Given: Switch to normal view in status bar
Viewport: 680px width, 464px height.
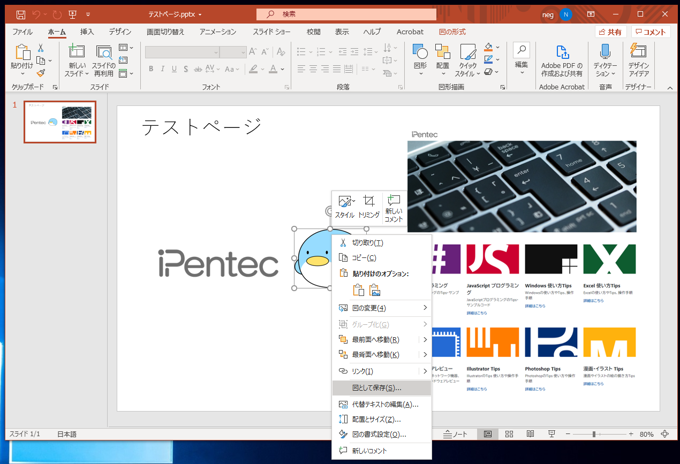Looking at the screenshot, I should pyautogui.click(x=488, y=435).
